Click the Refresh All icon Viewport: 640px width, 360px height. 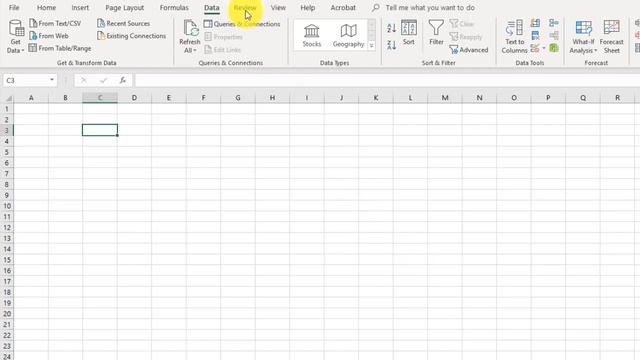click(x=190, y=29)
